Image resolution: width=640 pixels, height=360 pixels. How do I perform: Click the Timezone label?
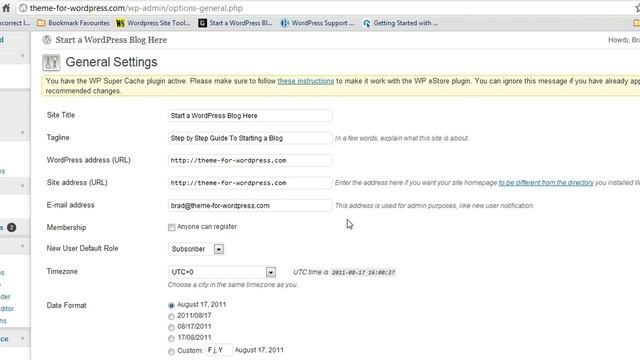click(62, 271)
